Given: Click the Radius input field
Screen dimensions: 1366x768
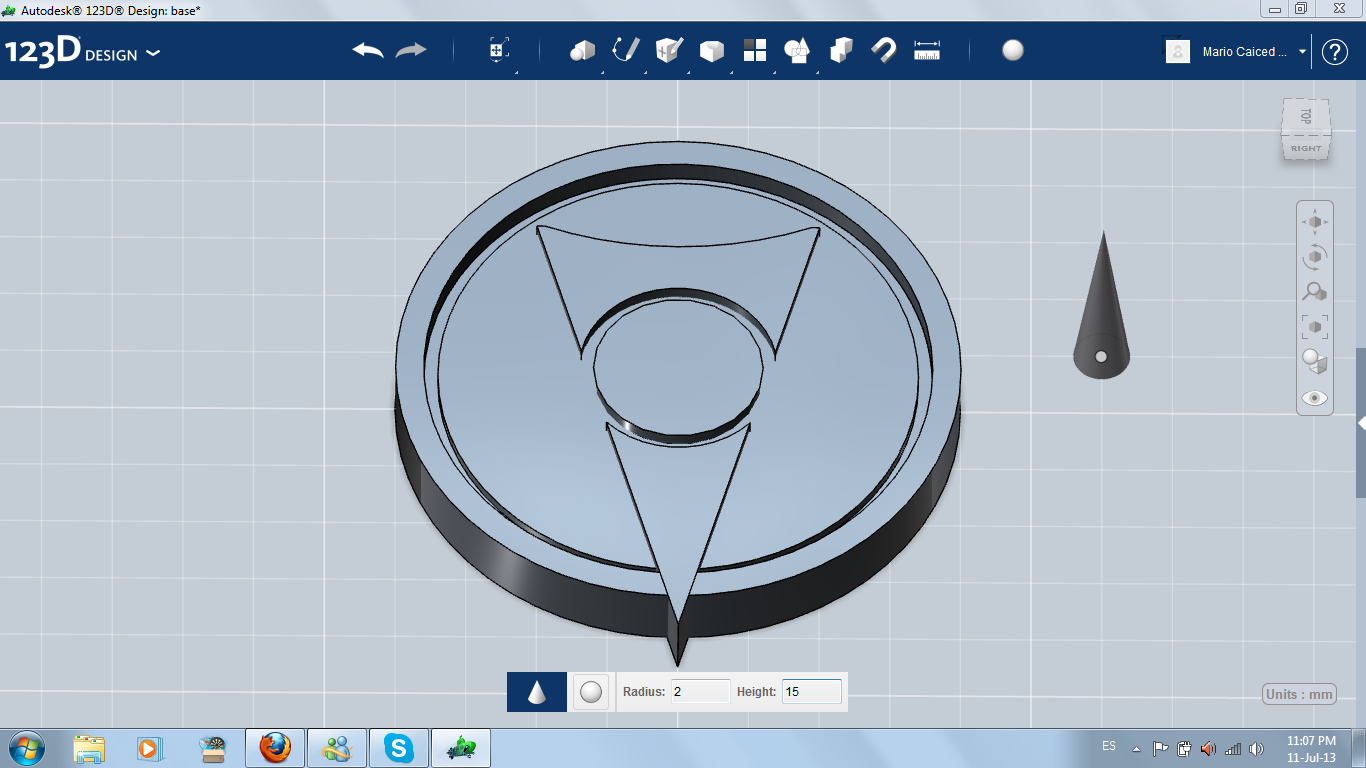Looking at the screenshot, I should click(x=700, y=692).
